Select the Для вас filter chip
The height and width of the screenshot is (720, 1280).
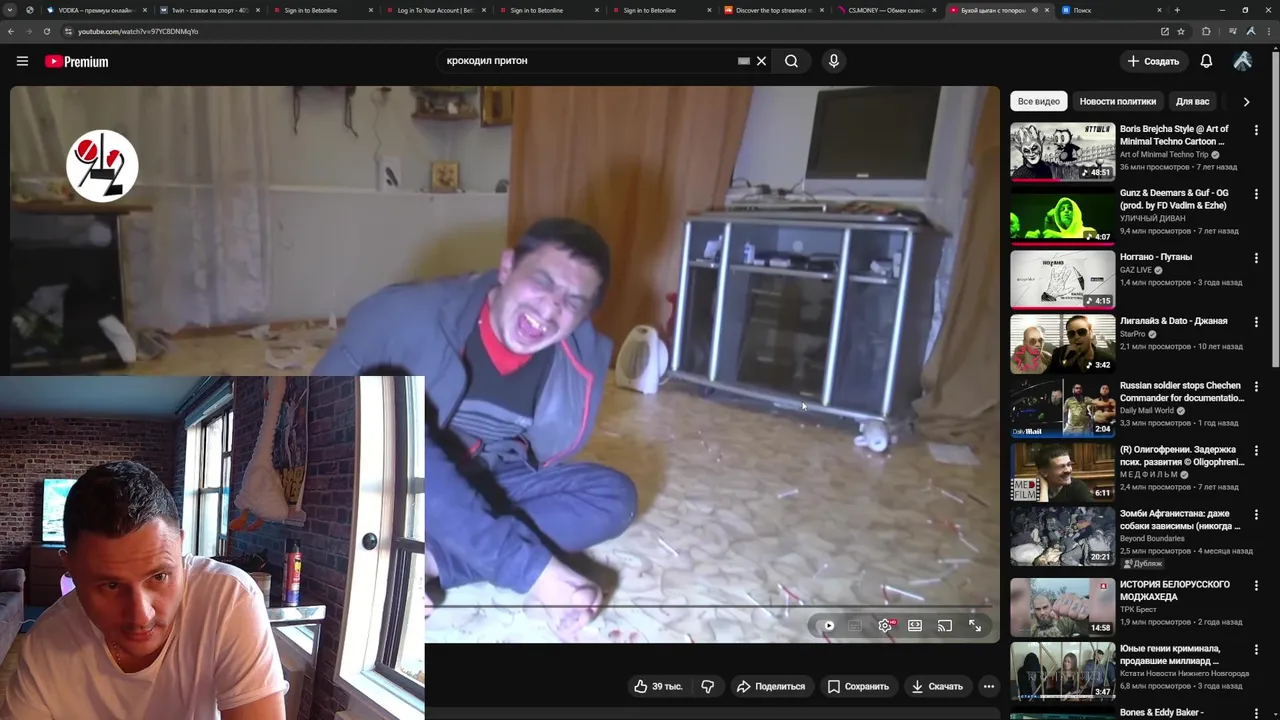[1192, 101]
